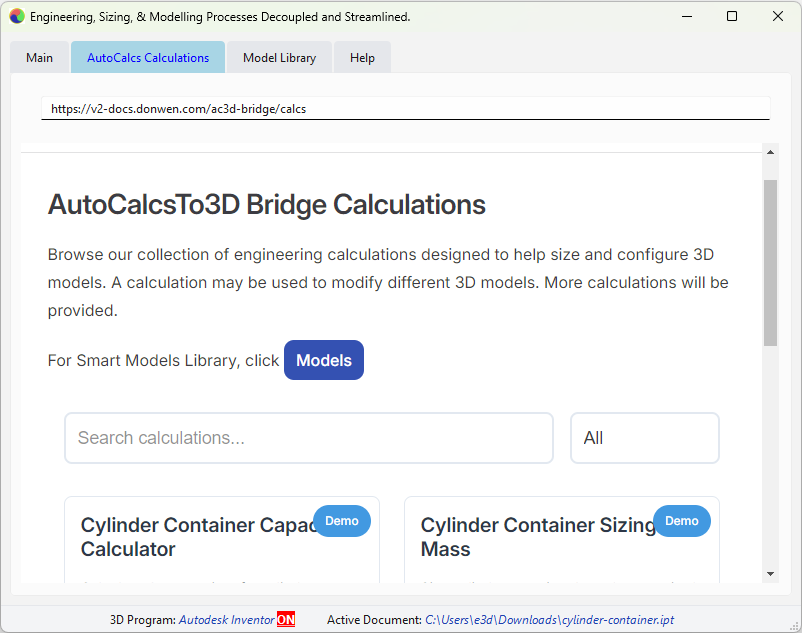Open the Model Library tab
Image resolution: width=802 pixels, height=633 pixels.
279,58
